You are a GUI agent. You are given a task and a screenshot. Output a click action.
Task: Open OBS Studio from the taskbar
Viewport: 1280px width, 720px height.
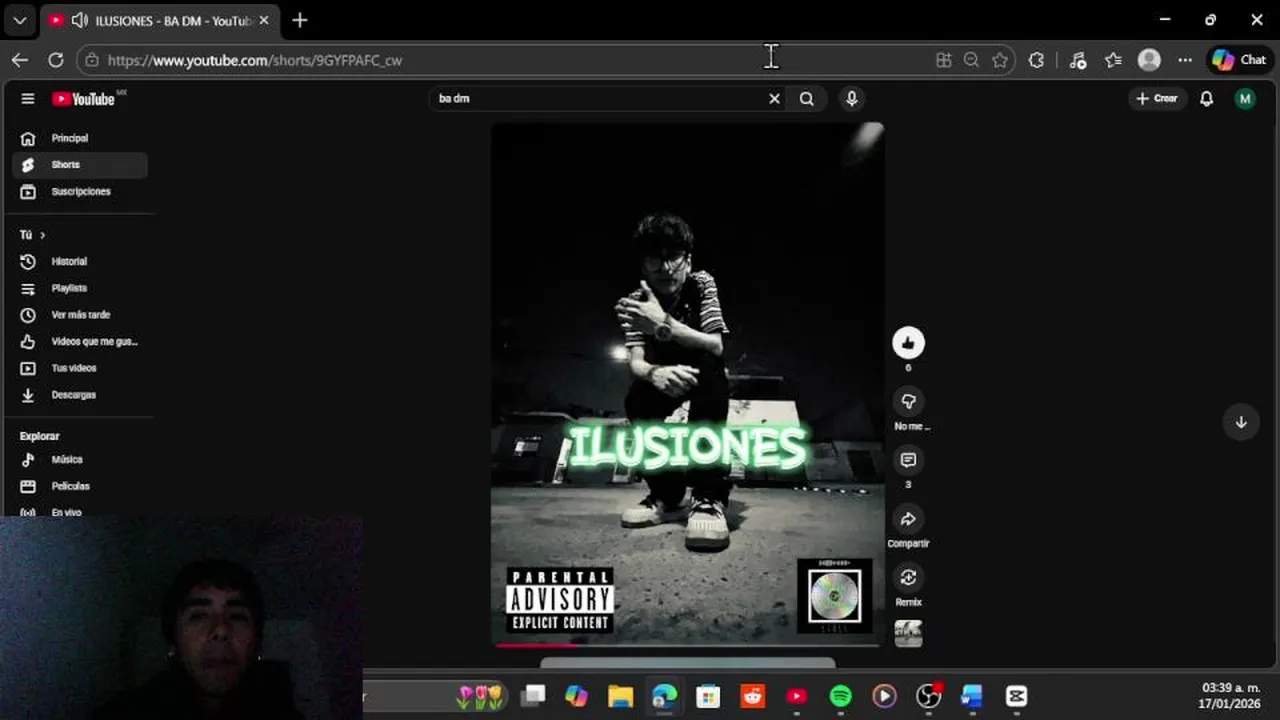[x=928, y=696]
